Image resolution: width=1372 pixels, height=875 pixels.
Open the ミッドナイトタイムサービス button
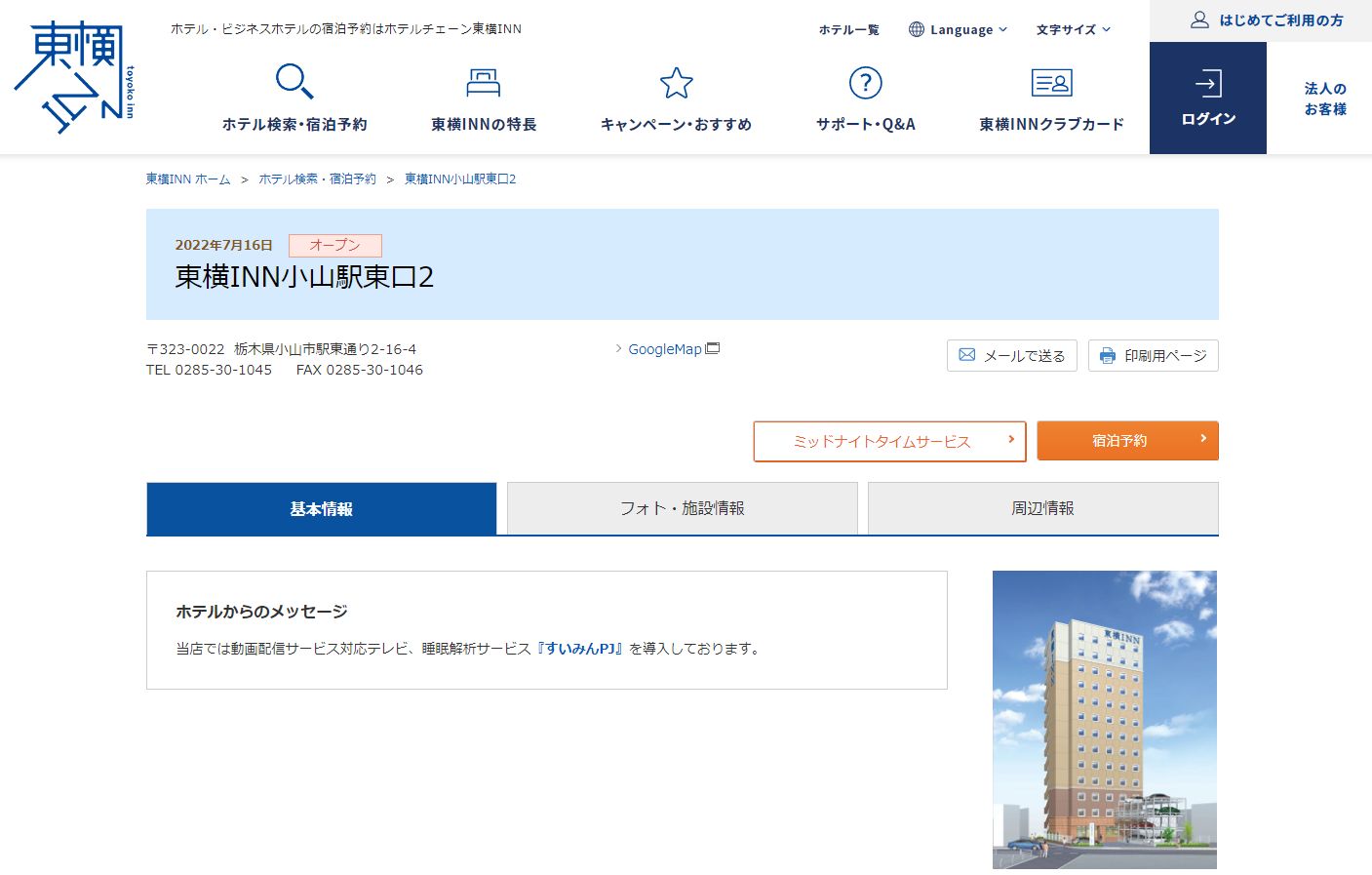[x=889, y=442]
